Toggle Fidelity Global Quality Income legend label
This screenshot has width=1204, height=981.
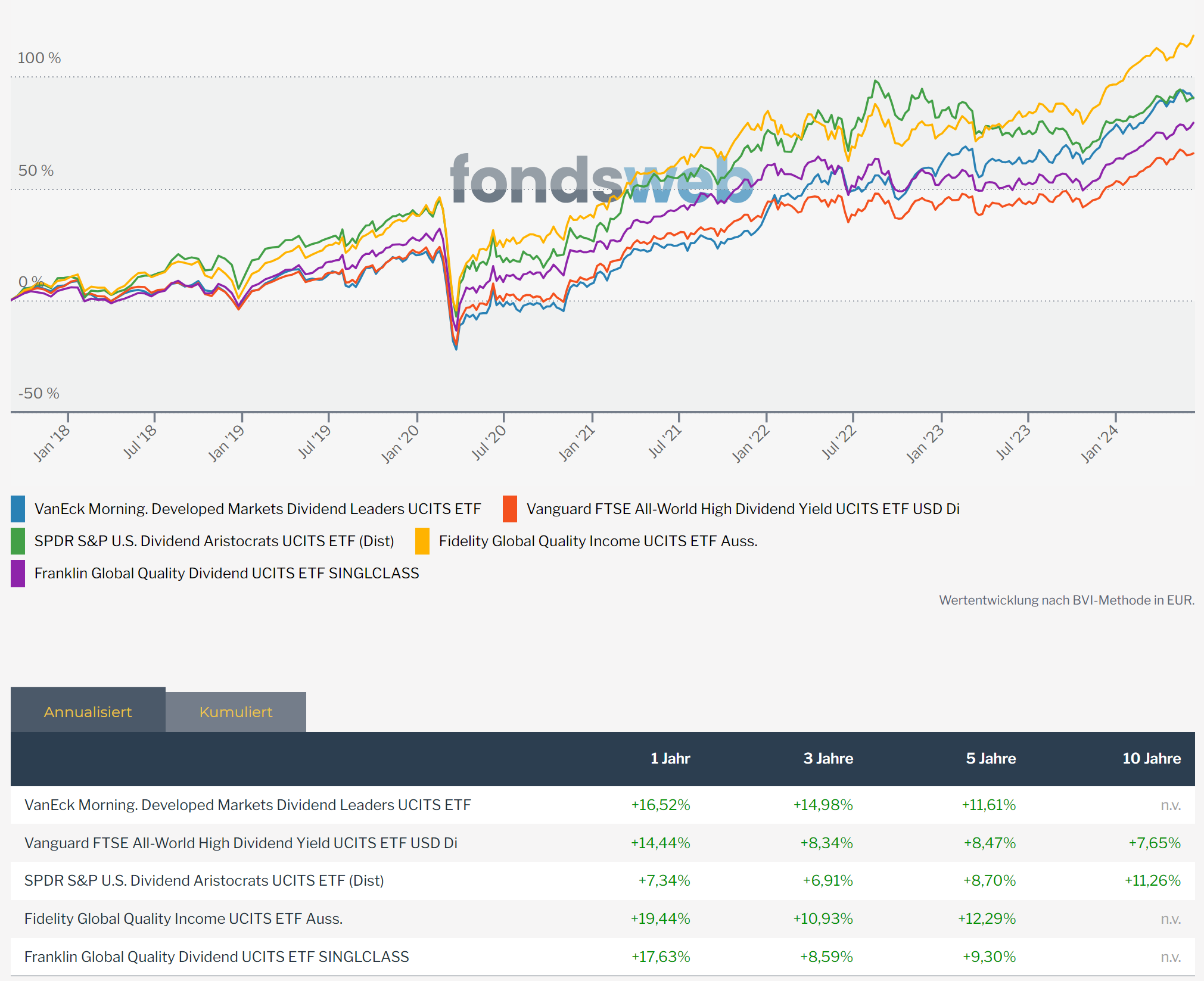(598, 541)
